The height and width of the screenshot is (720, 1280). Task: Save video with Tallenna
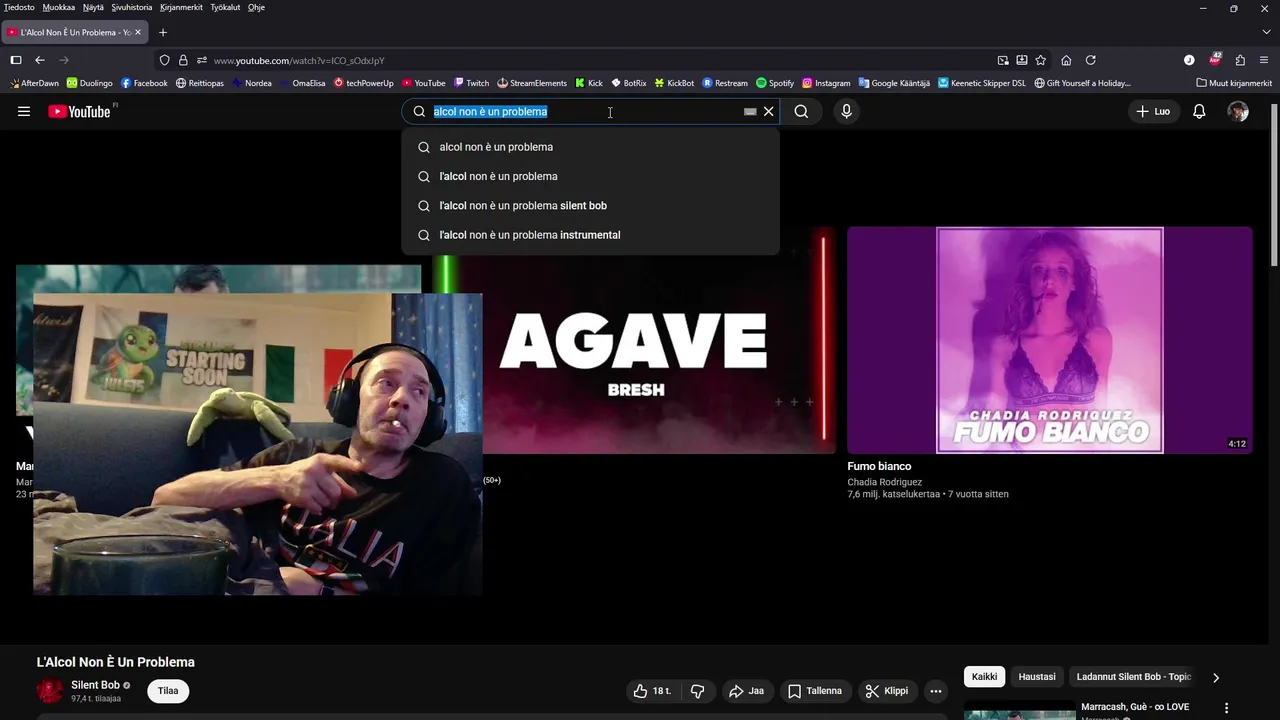pyautogui.click(x=815, y=691)
